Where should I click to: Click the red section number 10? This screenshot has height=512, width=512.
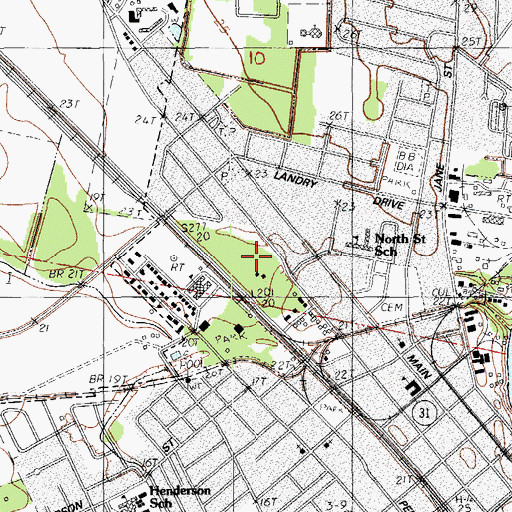tap(257, 59)
